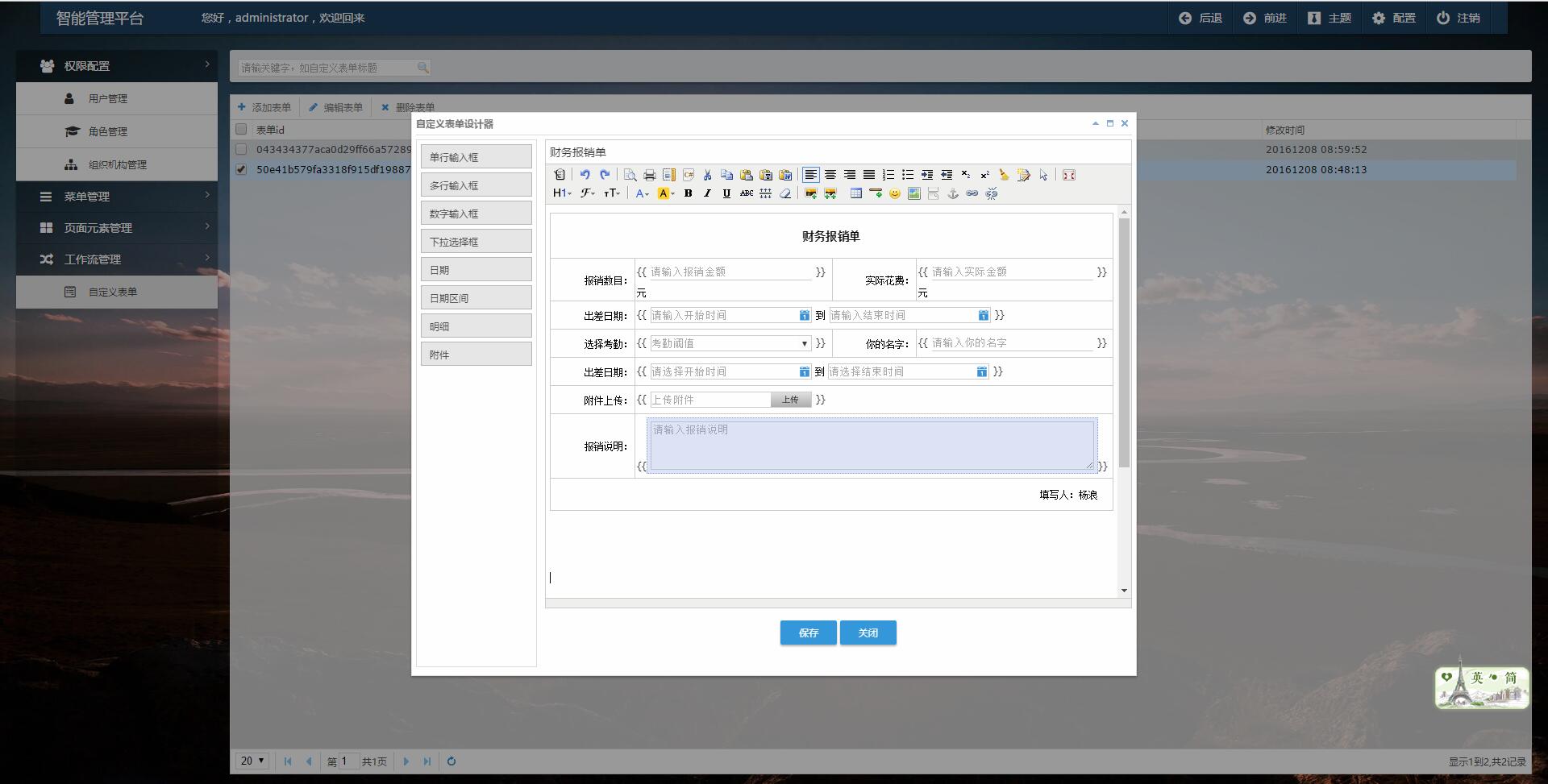The image size is (1548, 784).
Task: Open the font family dropdown
Action: click(x=588, y=193)
